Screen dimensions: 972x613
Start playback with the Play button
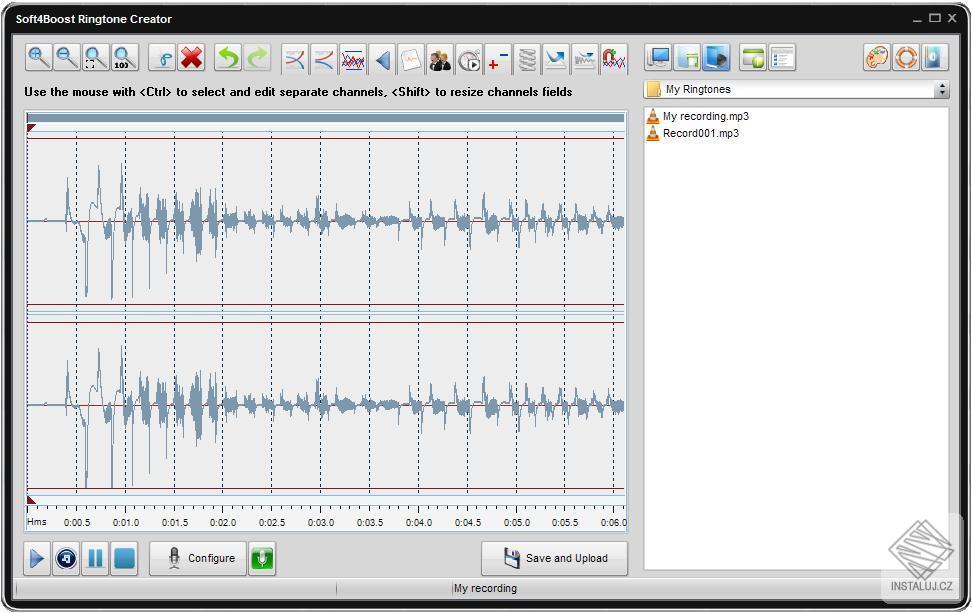37,558
